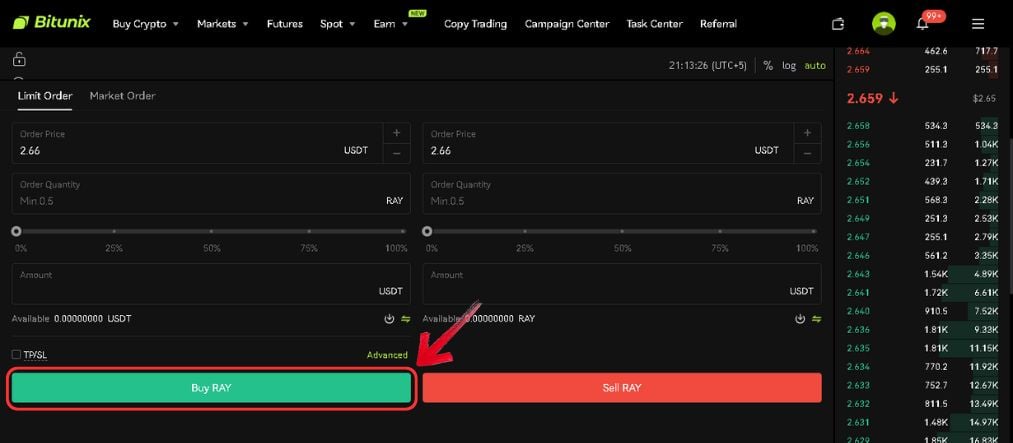
Task: Select ask price 2.664 in order book
Action: [x=858, y=51]
